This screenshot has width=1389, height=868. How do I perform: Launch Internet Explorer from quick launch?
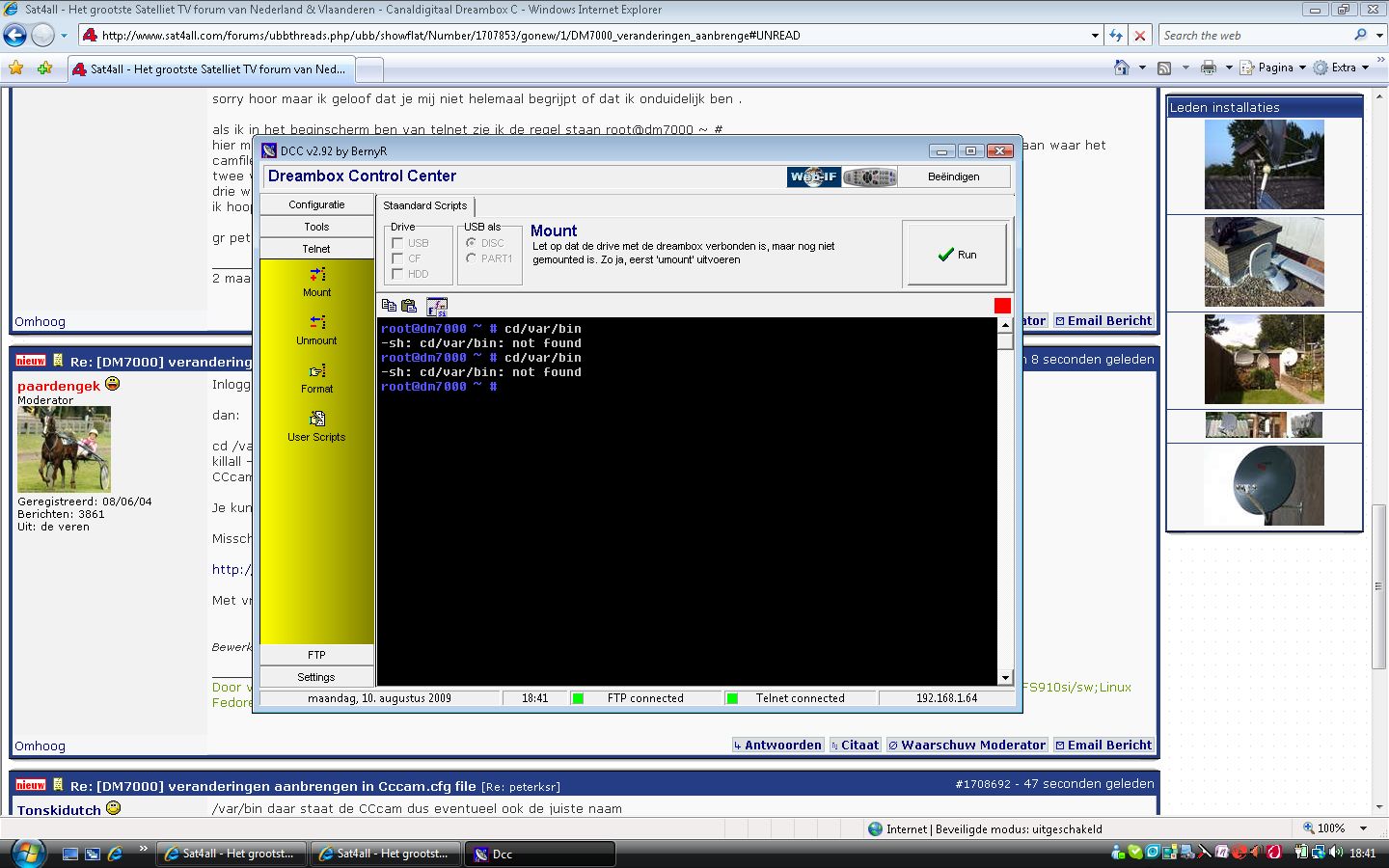tap(115, 854)
